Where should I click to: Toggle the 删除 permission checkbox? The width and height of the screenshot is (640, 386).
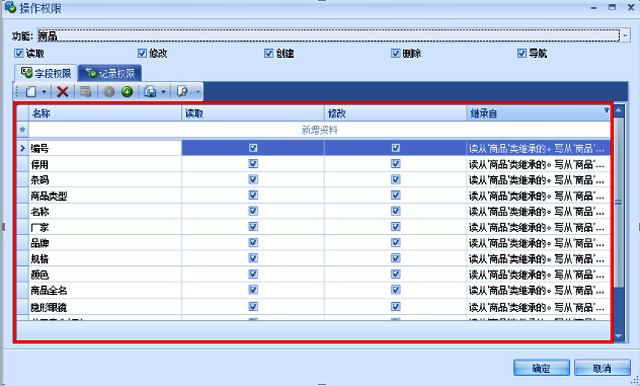pos(395,53)
